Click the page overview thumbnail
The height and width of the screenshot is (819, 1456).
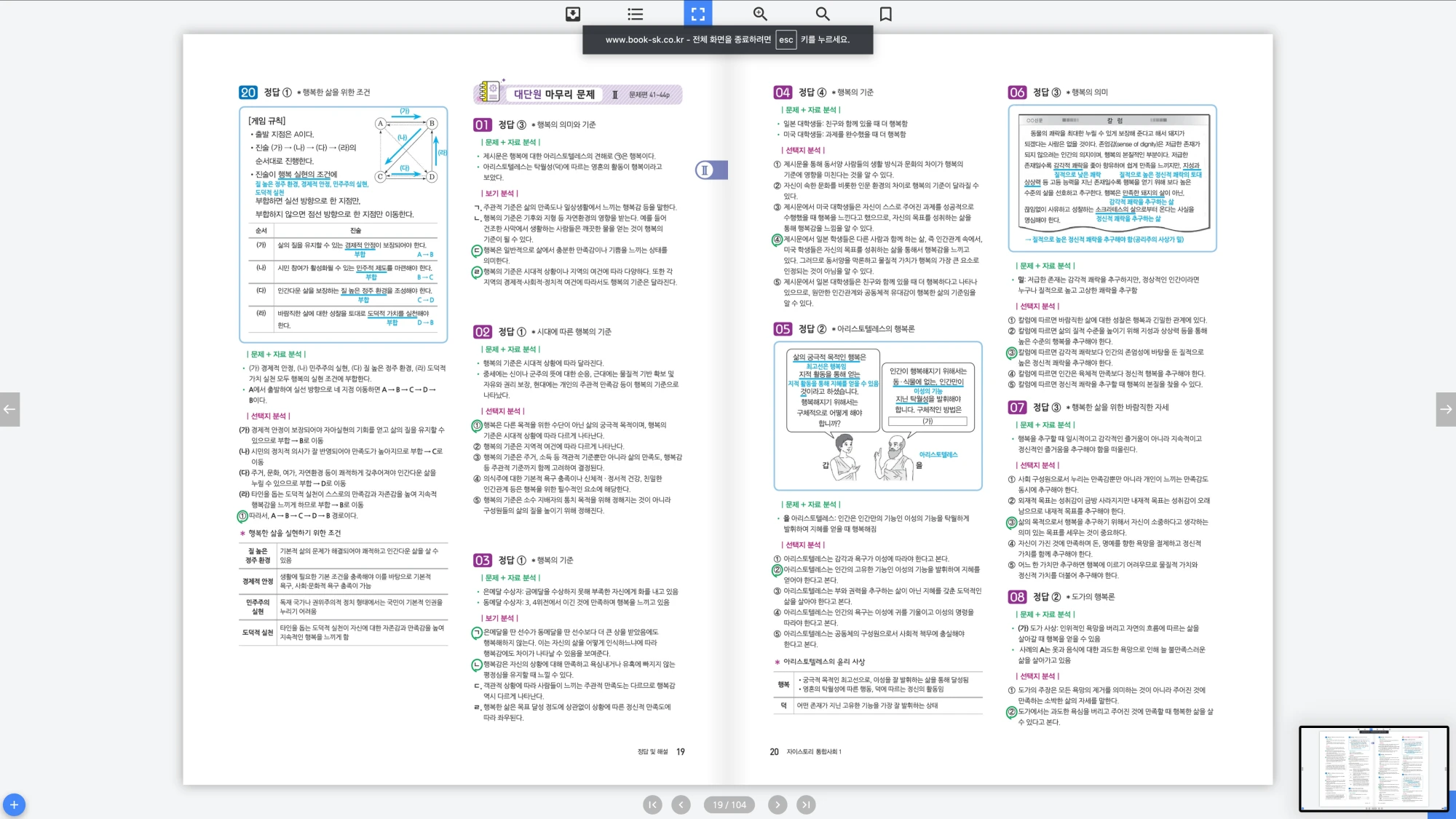[x=1373, y=768]
